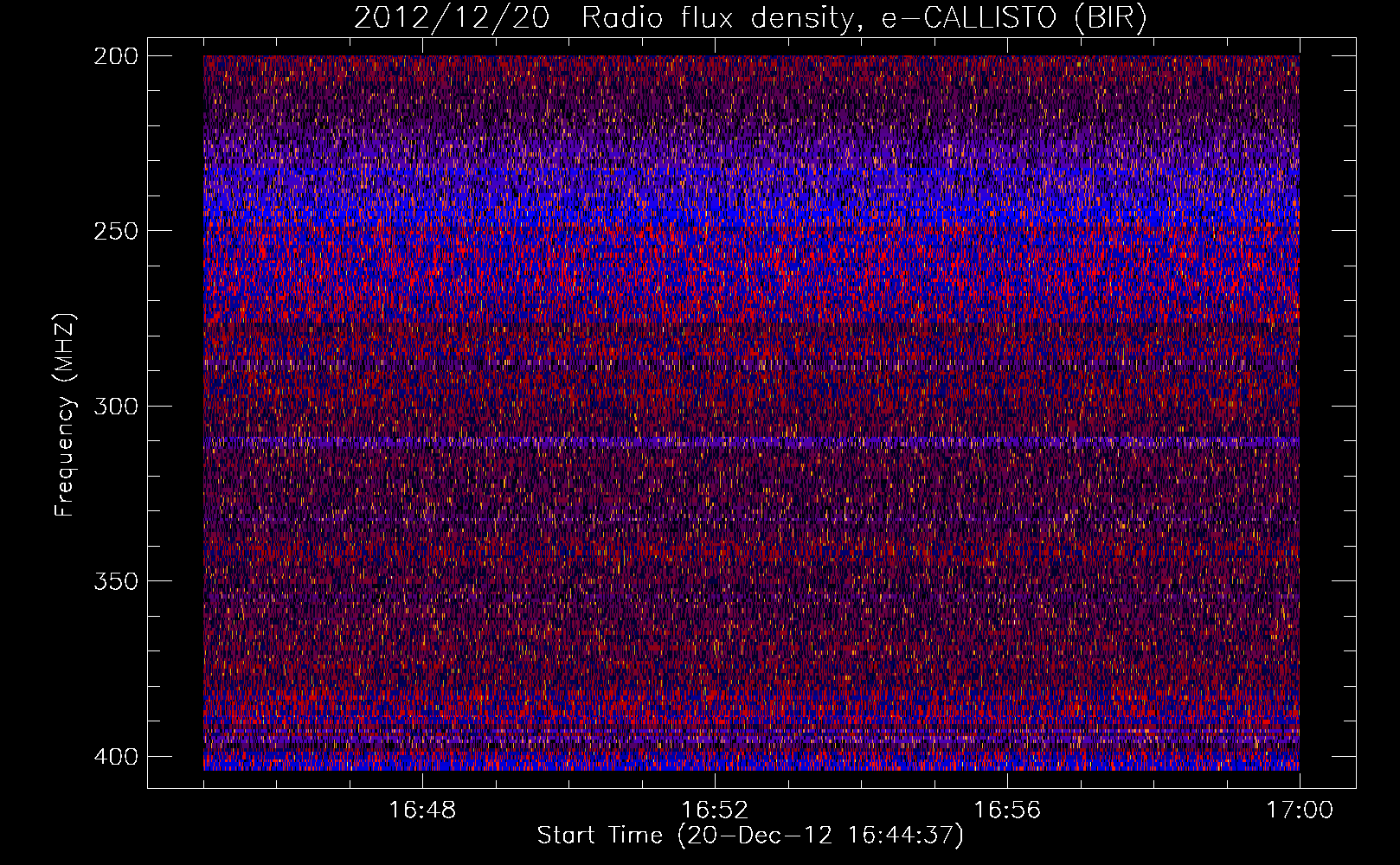1400x865 pixels.
Task: Click the 350 frequency tick label
Action: point(115,580)
